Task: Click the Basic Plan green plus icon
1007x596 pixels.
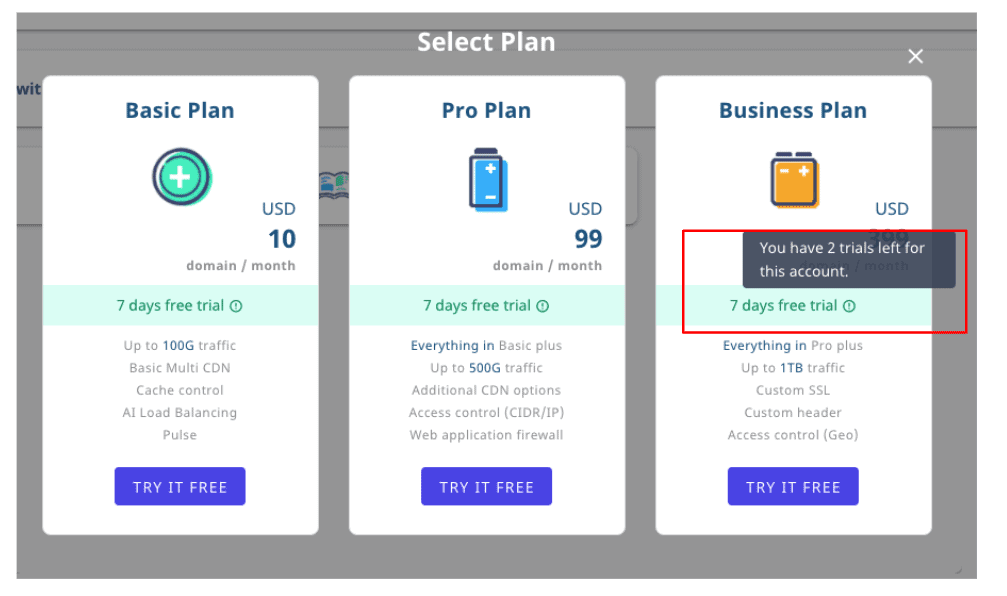Action: pos(182,177)
